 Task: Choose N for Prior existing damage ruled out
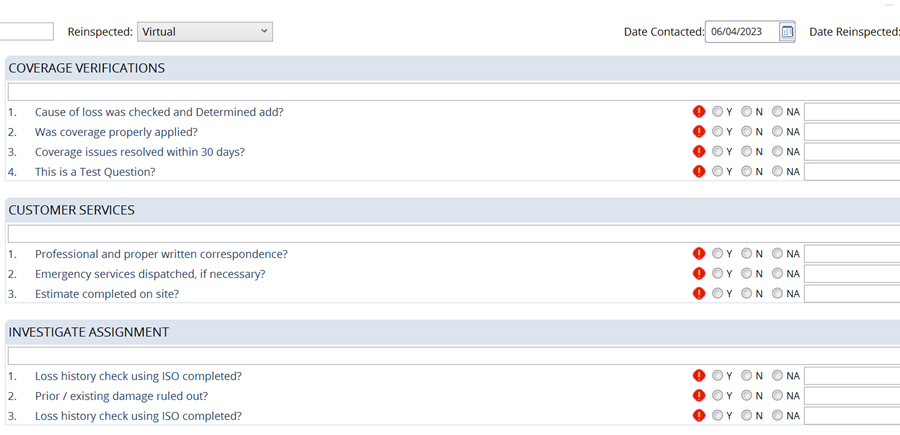(747, 396)
